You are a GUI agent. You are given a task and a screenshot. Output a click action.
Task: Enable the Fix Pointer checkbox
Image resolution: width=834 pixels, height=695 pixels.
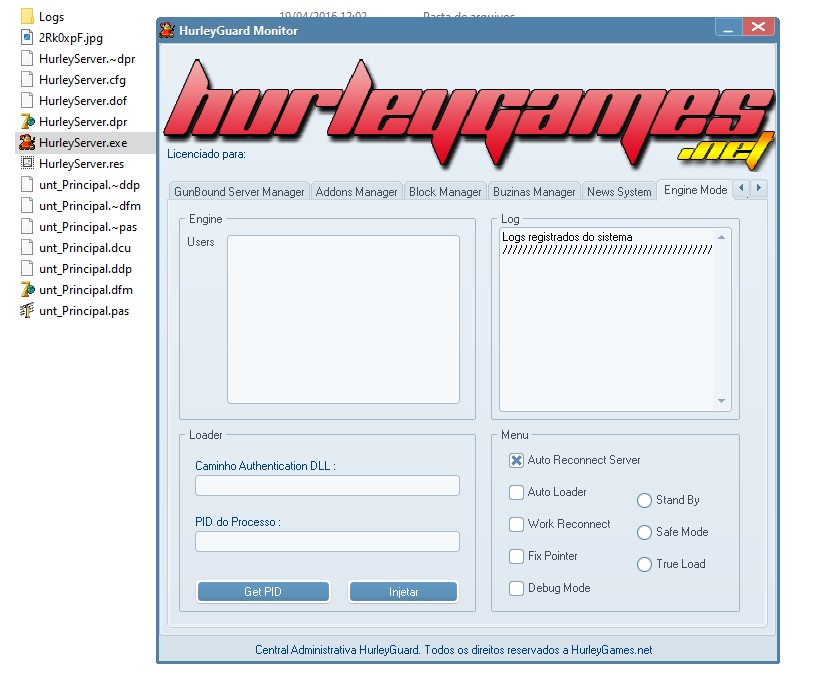pos(516,556)
